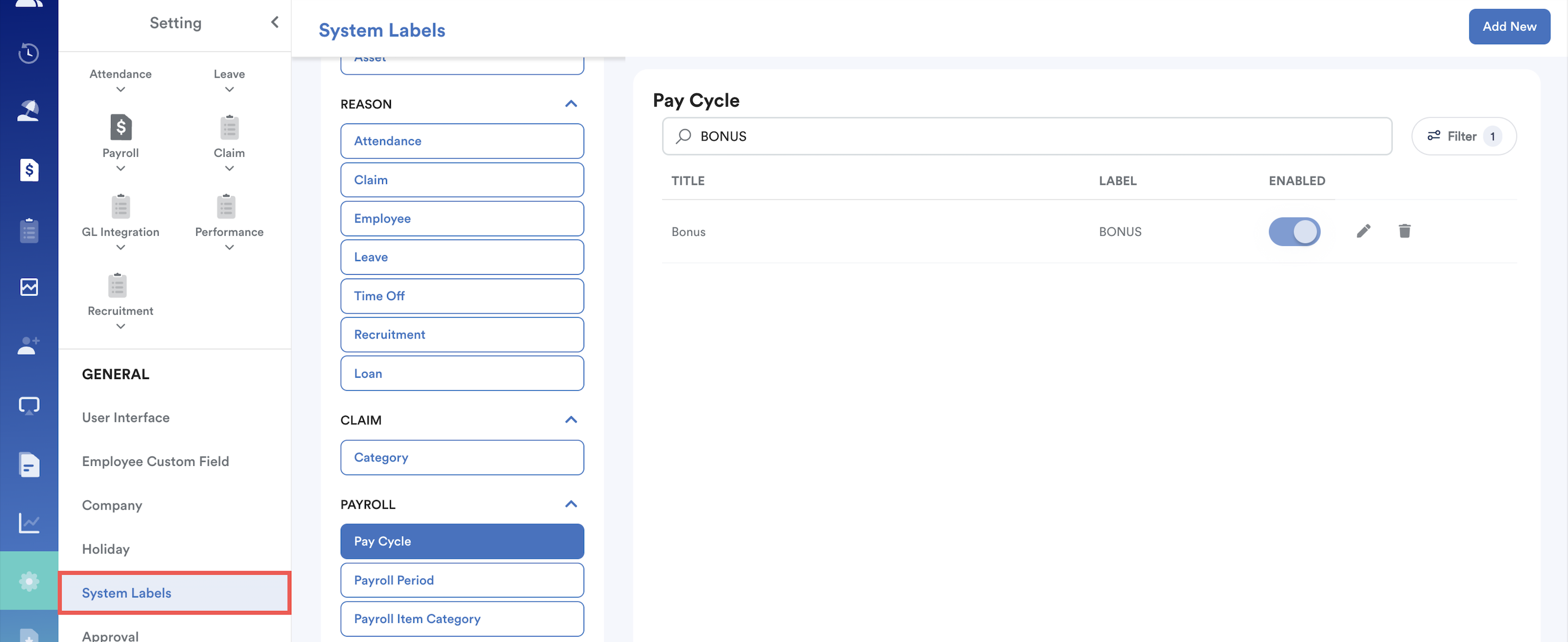Collapse the PAYROLL section chevron
Image resolution: width=1568 pixels, height=642 pixels.
coord(571,504)
